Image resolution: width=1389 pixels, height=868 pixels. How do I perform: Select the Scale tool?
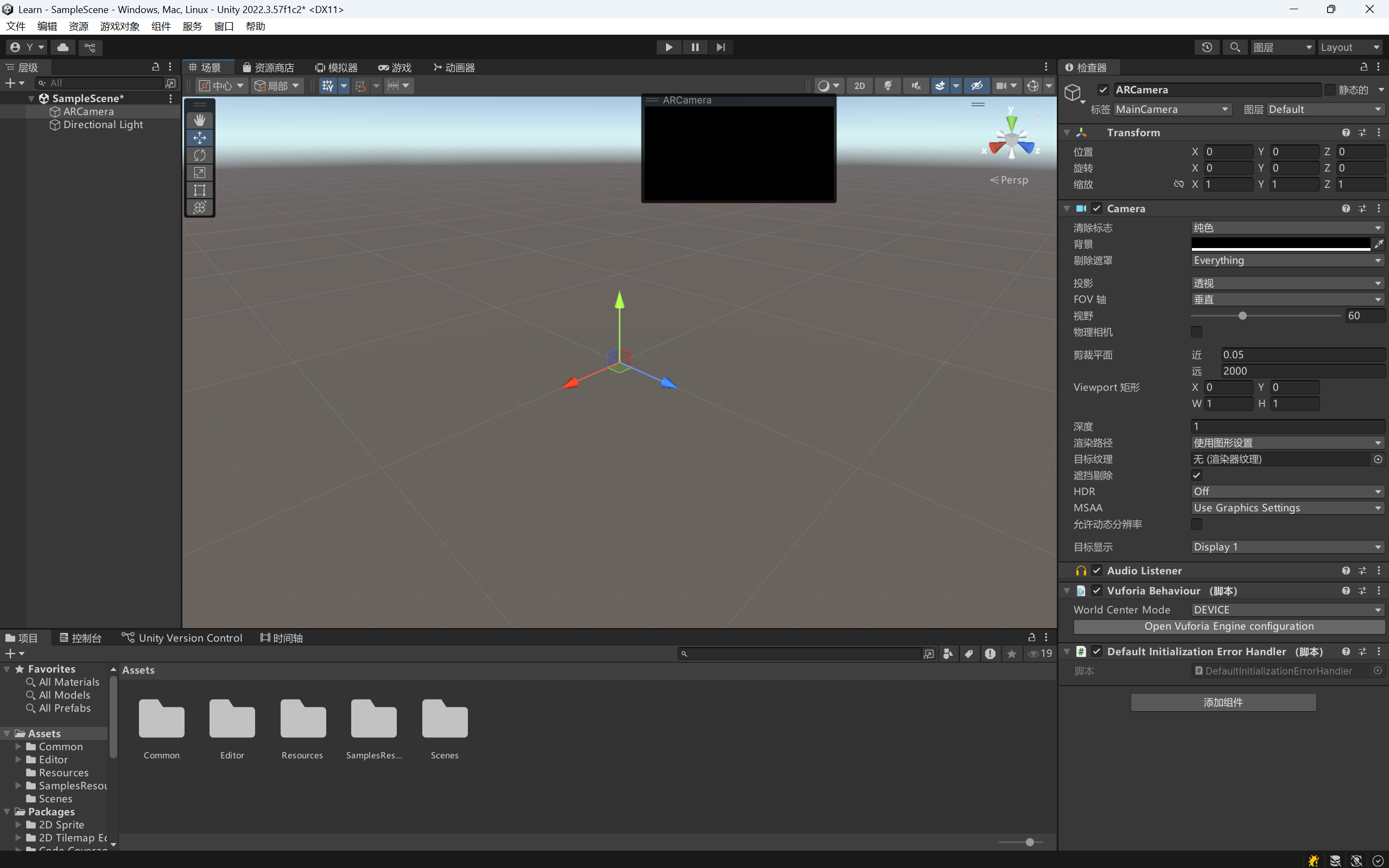[x=199, y=172]
